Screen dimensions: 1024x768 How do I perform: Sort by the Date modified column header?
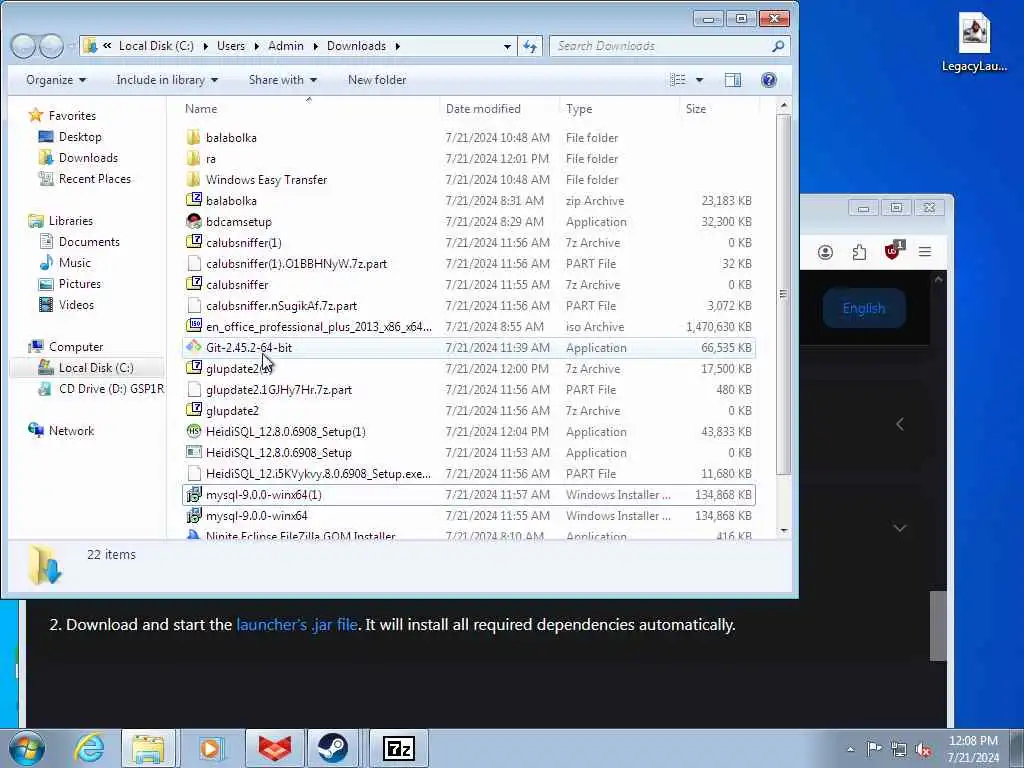click(x=483, y=108)
